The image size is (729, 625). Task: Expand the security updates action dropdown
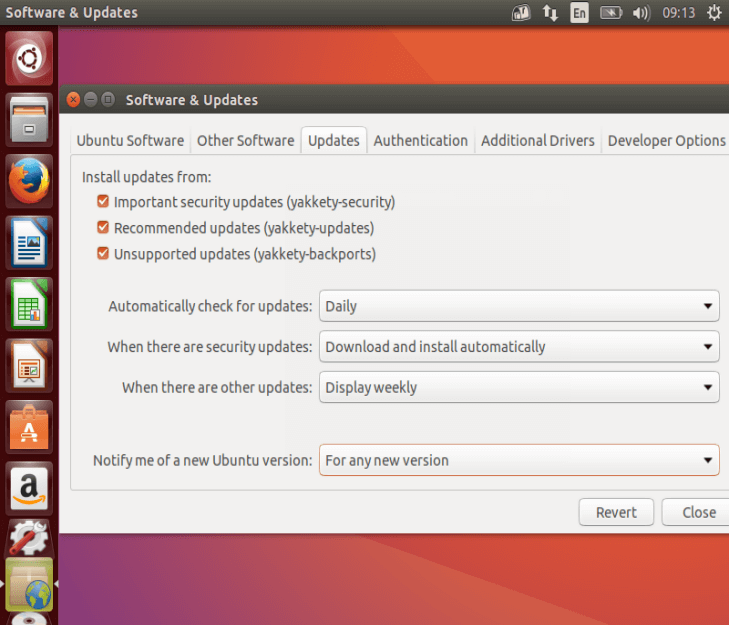[519, 346]
